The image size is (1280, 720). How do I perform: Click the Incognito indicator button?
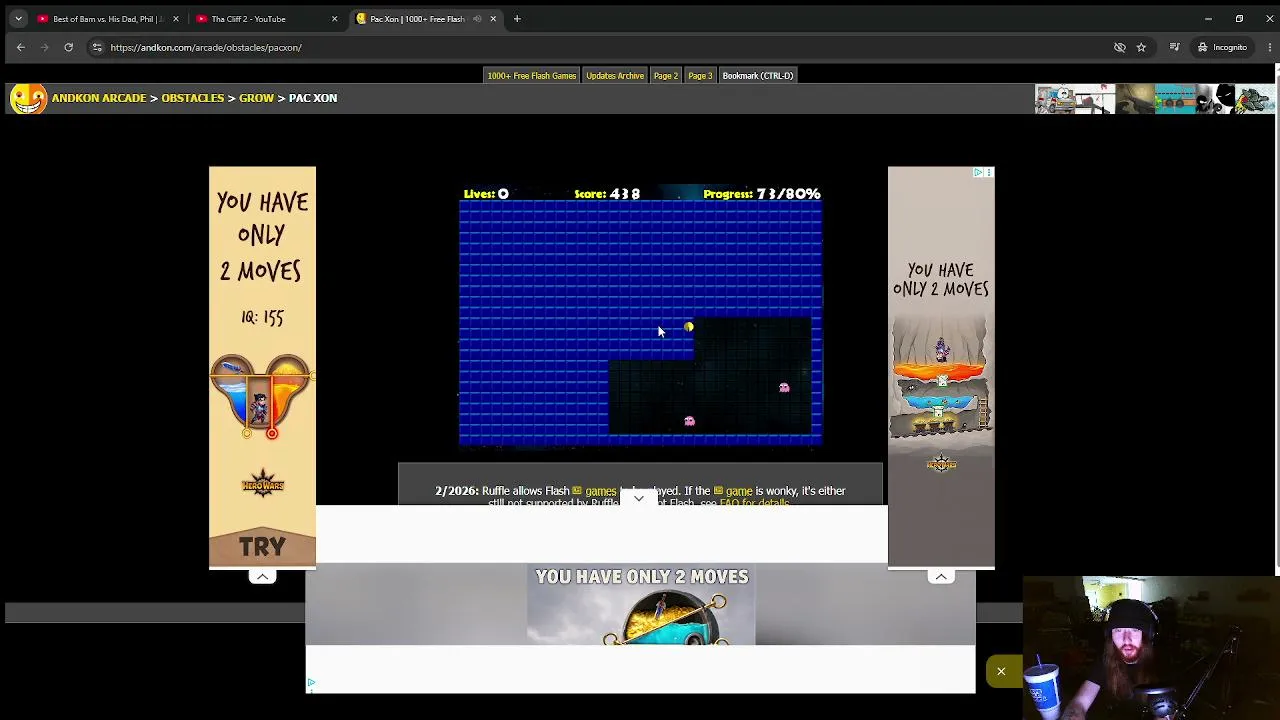[1222, 47]
